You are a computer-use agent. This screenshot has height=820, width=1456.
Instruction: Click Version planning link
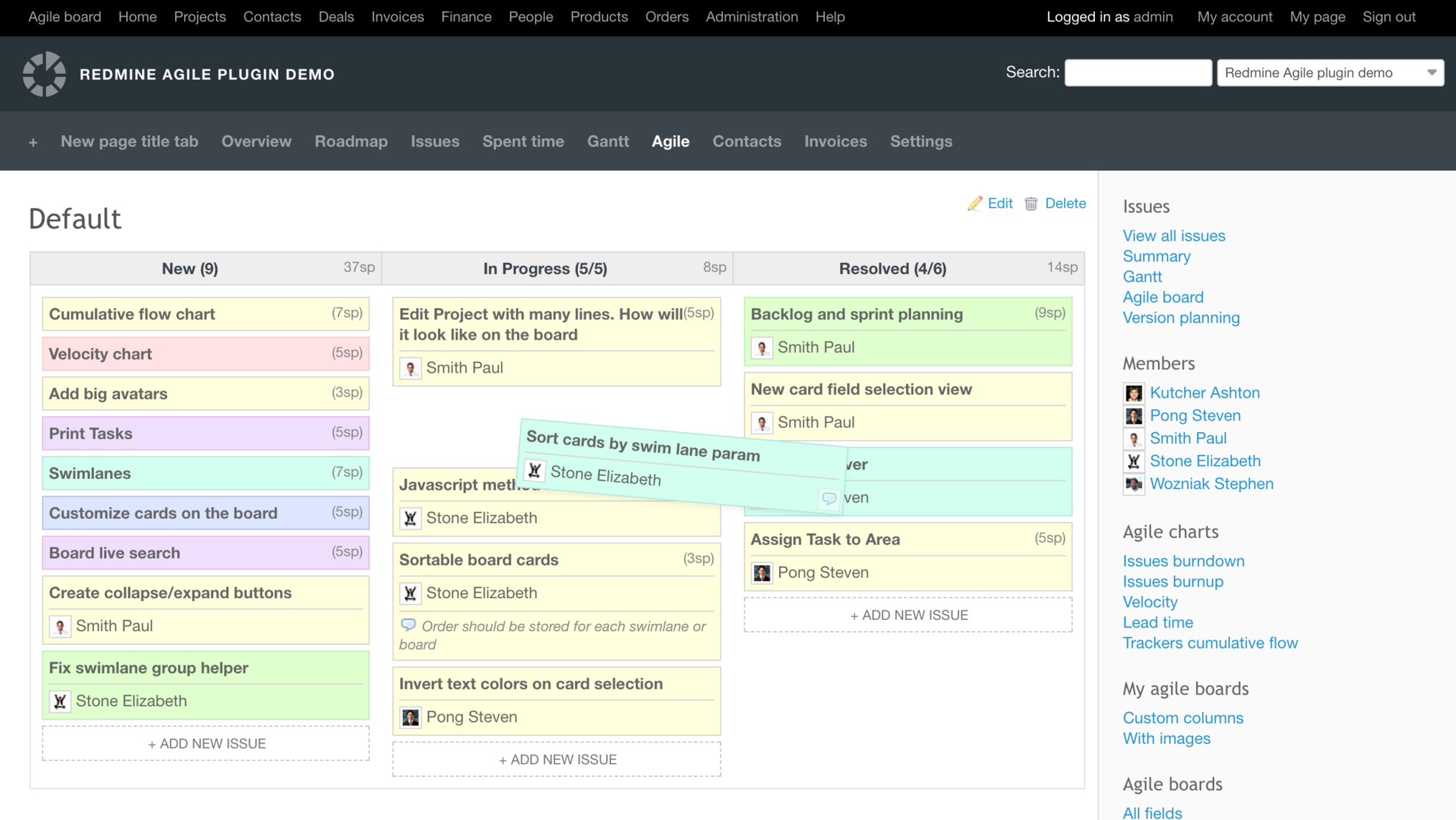[1181, 318]
